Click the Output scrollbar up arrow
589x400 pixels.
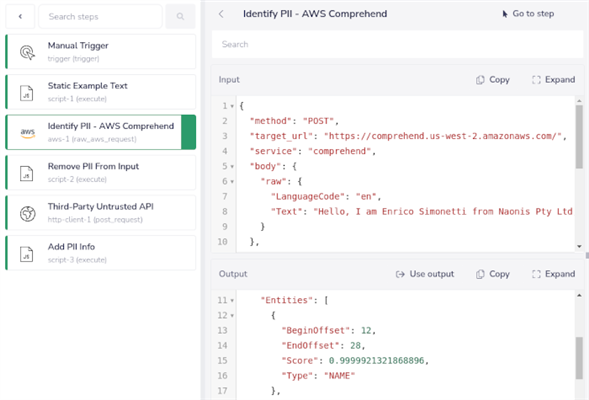point(579,295)
